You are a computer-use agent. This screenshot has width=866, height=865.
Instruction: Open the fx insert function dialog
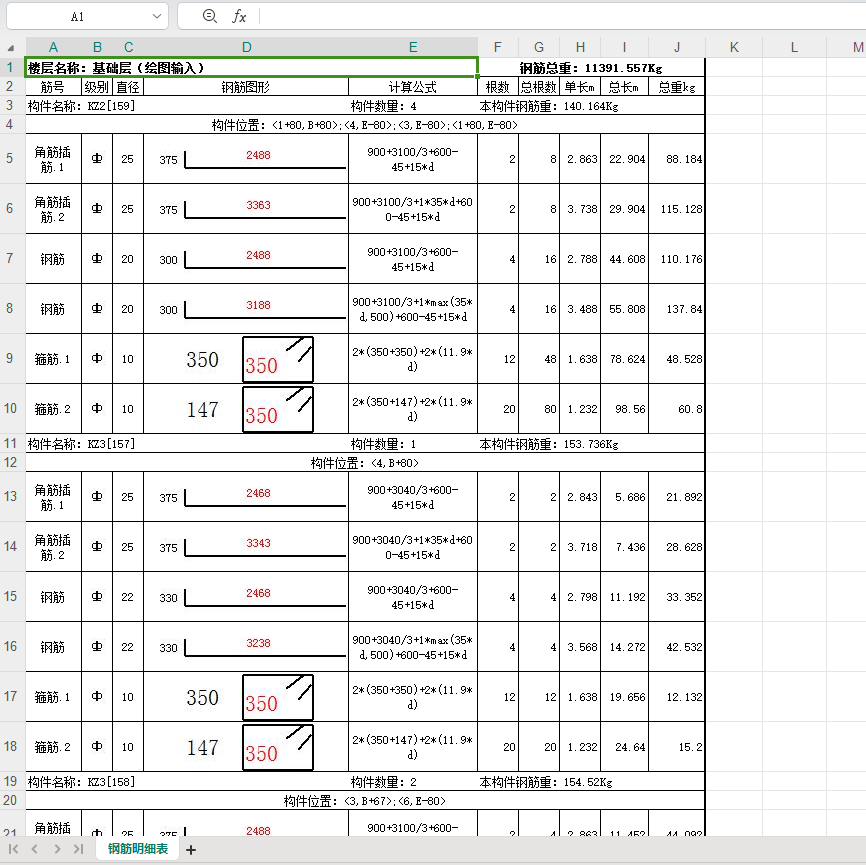point(239,17)
